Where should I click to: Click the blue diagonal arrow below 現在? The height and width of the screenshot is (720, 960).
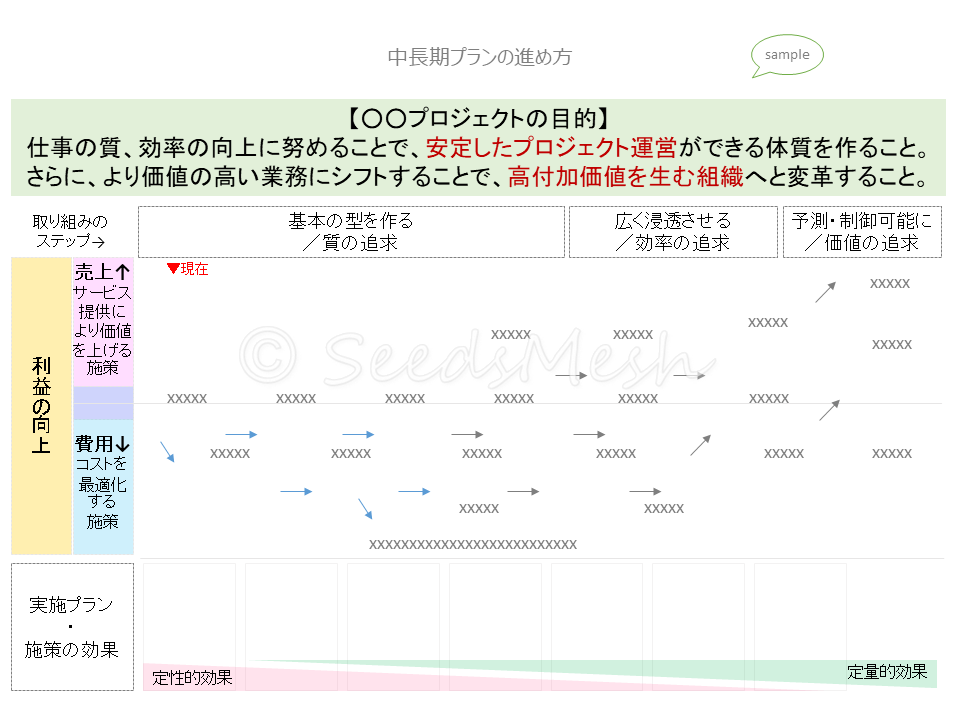167,452
